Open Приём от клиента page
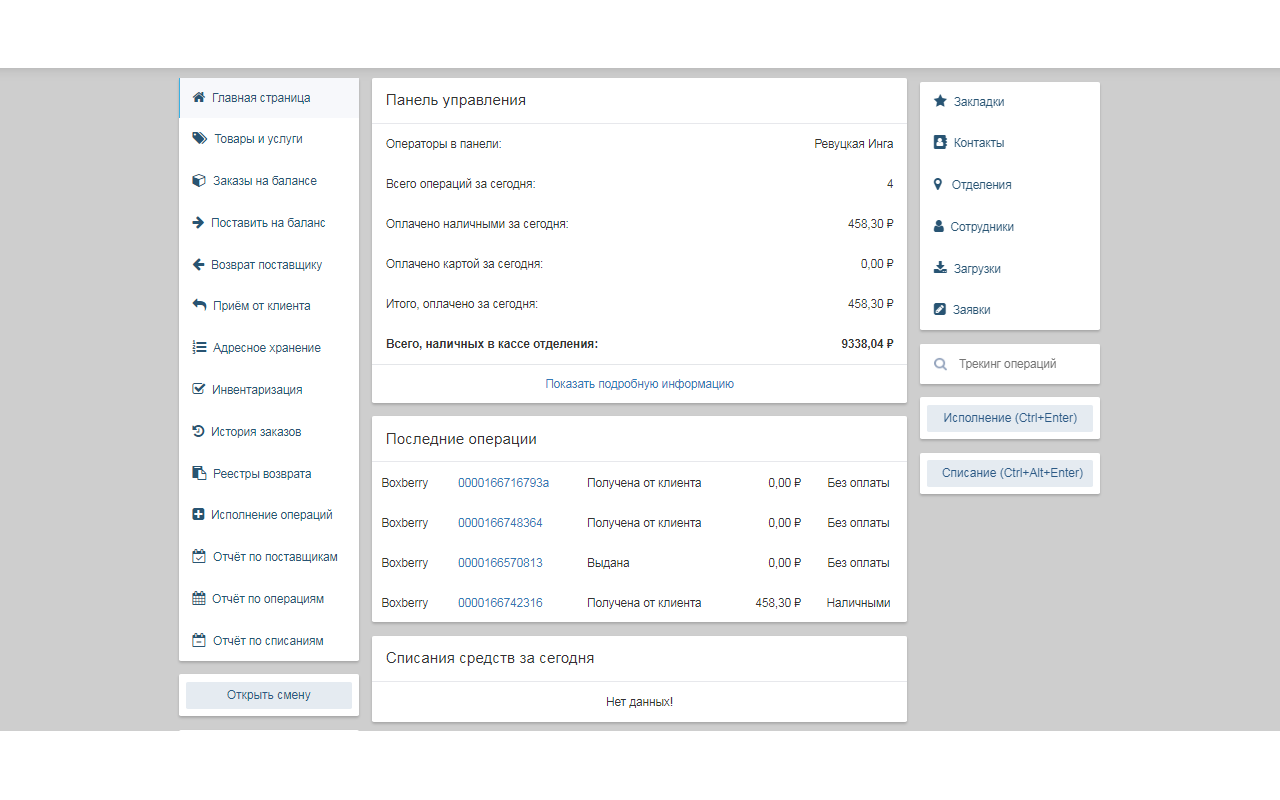 point(269,306)
